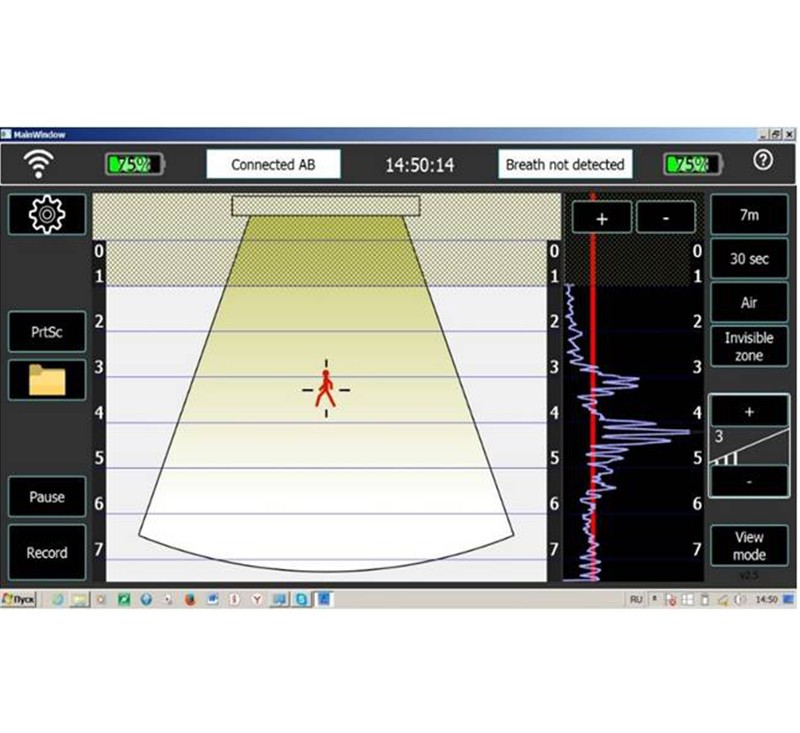Screen dimensions: 800x733
Task: Open the help question mark icon
Action: [762, 162]
